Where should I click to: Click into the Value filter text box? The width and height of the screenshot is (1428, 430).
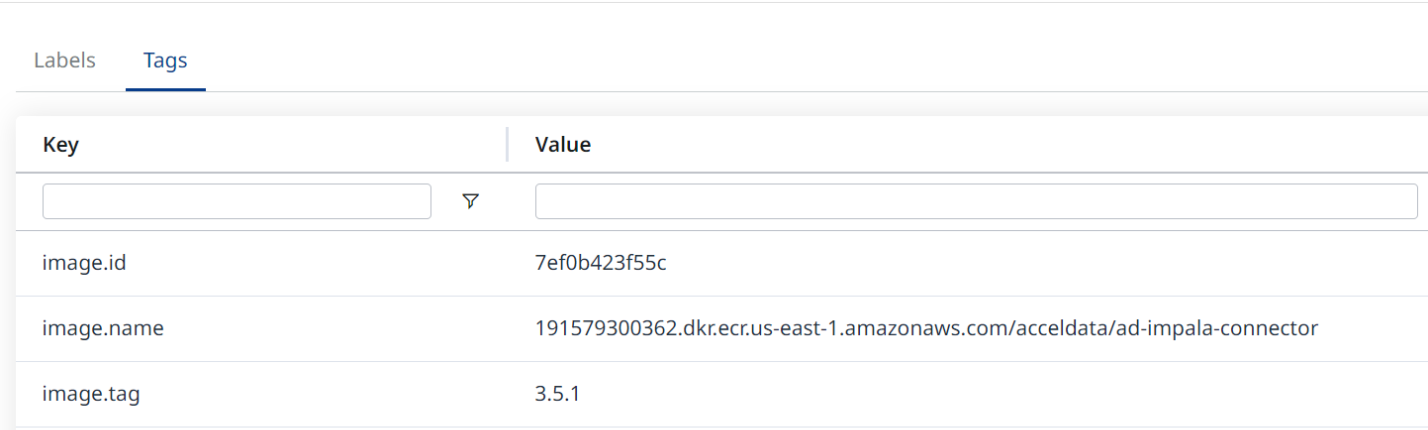click(976, 201)
